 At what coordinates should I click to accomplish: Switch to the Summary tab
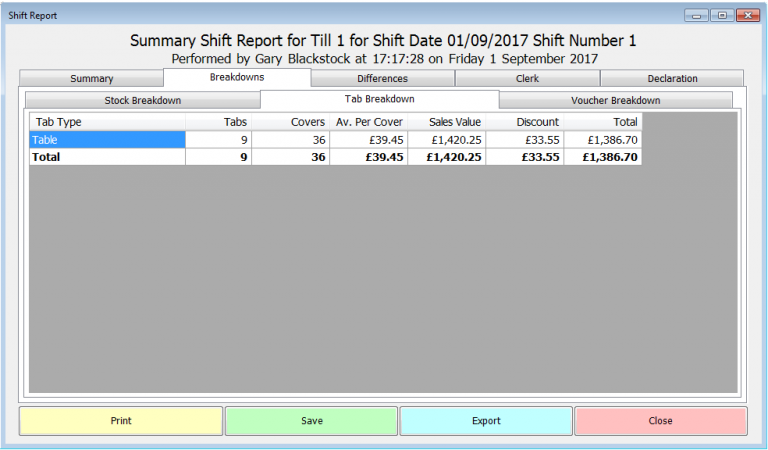tap(91, 79)
